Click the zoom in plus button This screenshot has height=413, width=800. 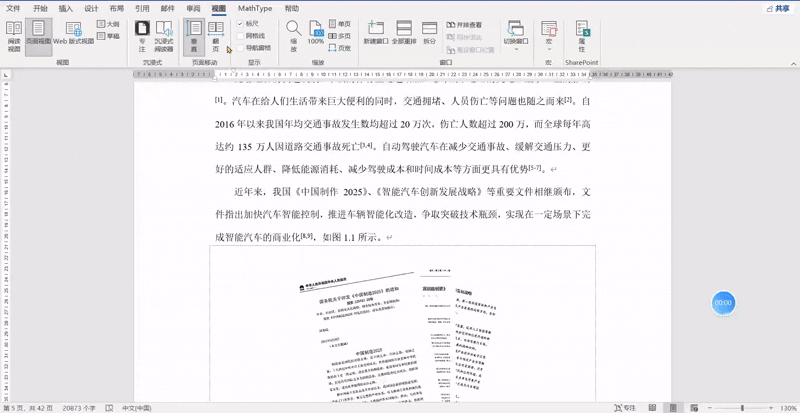click(x=771, y=408)
